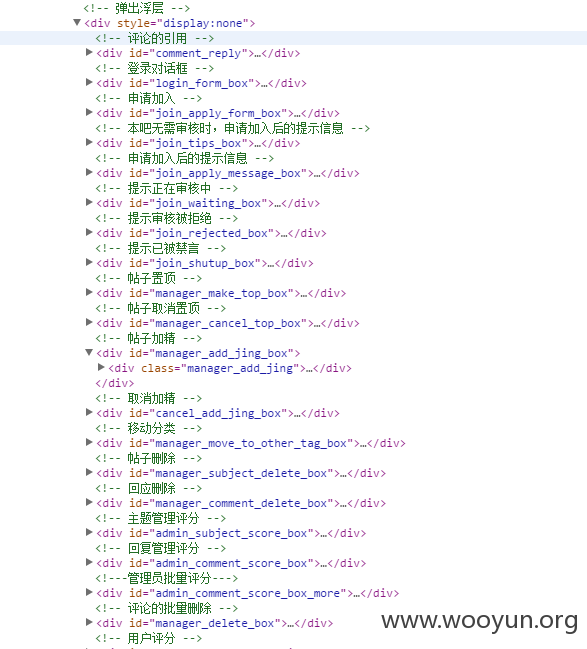This screenshot has width=587, height=649.
Task: Expand the manager_subject_delete_box div
Action: coord(89,472)
